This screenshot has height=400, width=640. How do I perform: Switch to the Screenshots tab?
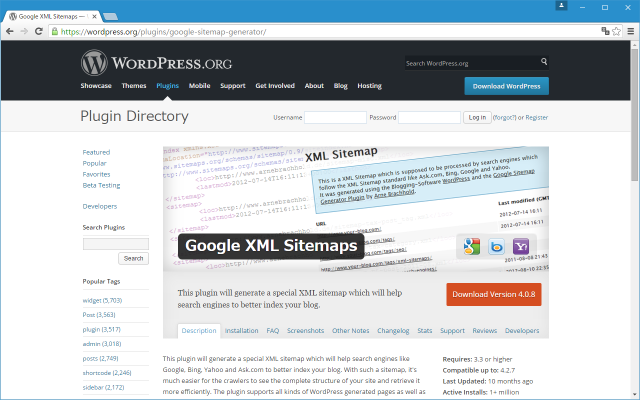305,331
